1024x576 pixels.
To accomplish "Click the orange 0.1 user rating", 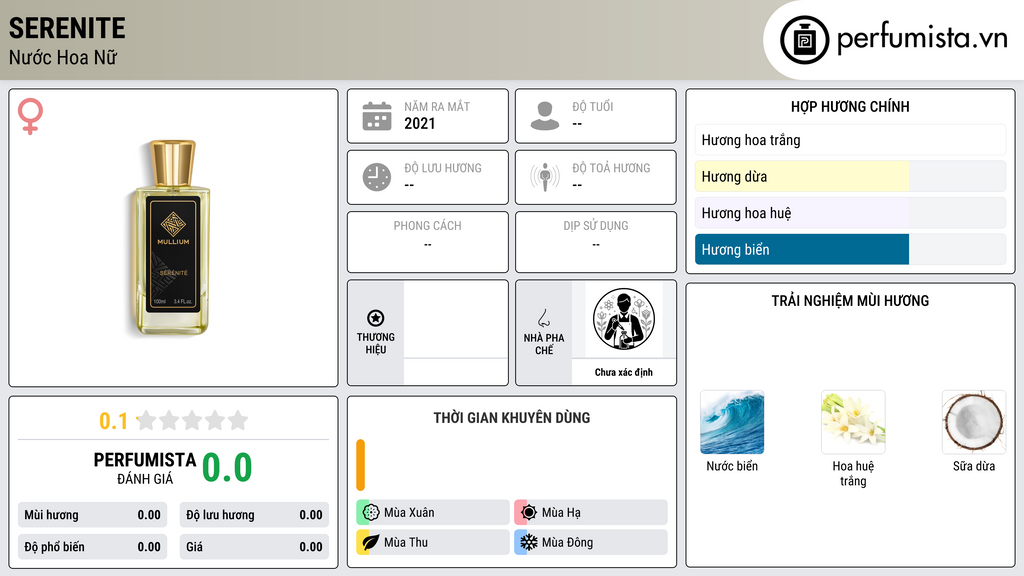I will tap(113, 421).
